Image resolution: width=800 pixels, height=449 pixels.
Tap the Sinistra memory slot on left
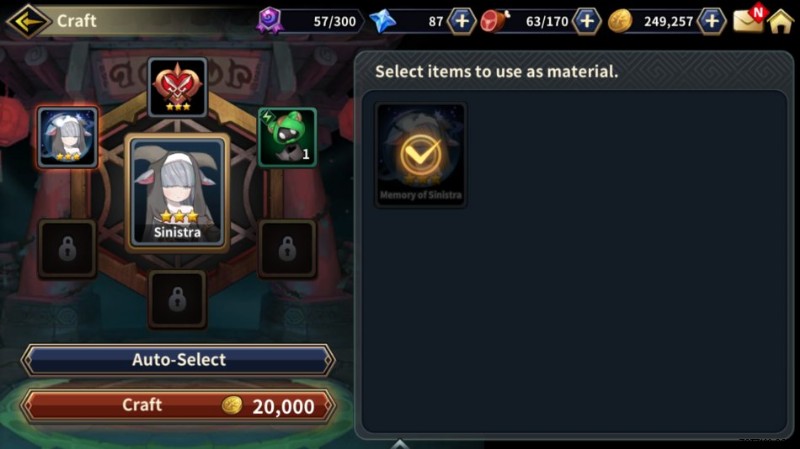67,137
